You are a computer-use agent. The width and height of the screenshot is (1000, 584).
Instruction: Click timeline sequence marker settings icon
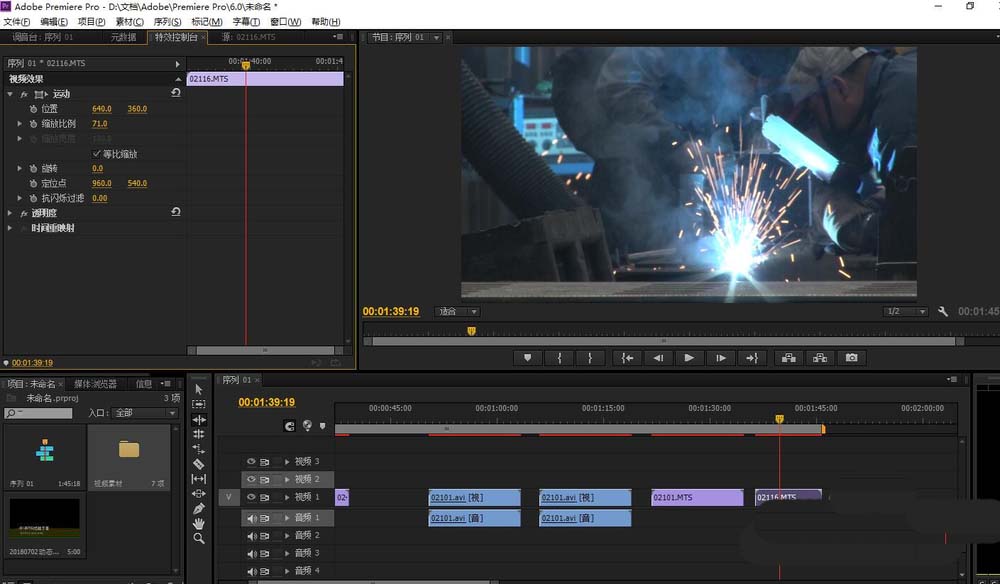click(307, 425)
